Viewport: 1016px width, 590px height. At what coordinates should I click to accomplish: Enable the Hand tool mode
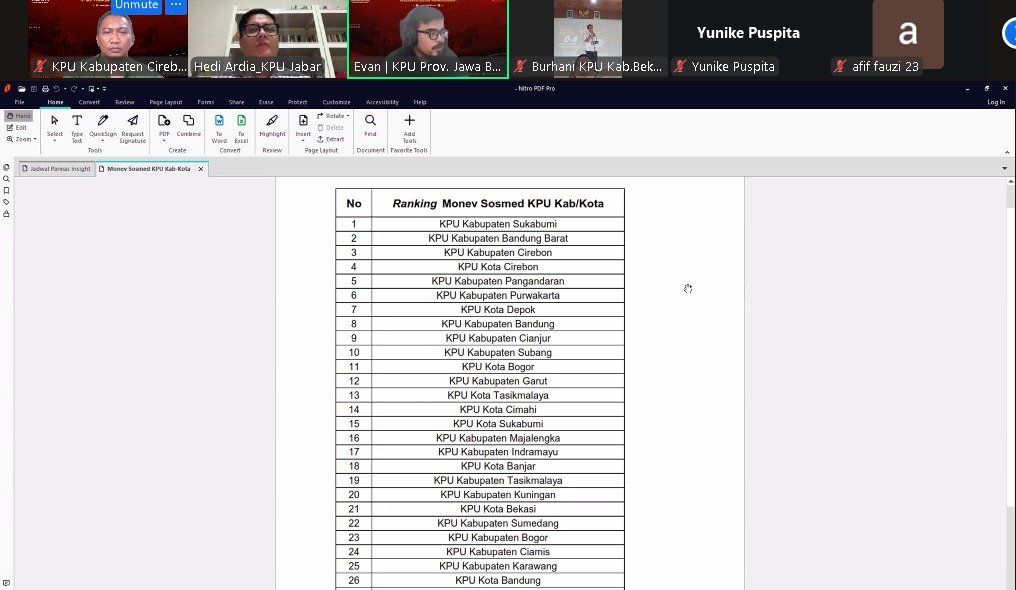click(18, 116)
